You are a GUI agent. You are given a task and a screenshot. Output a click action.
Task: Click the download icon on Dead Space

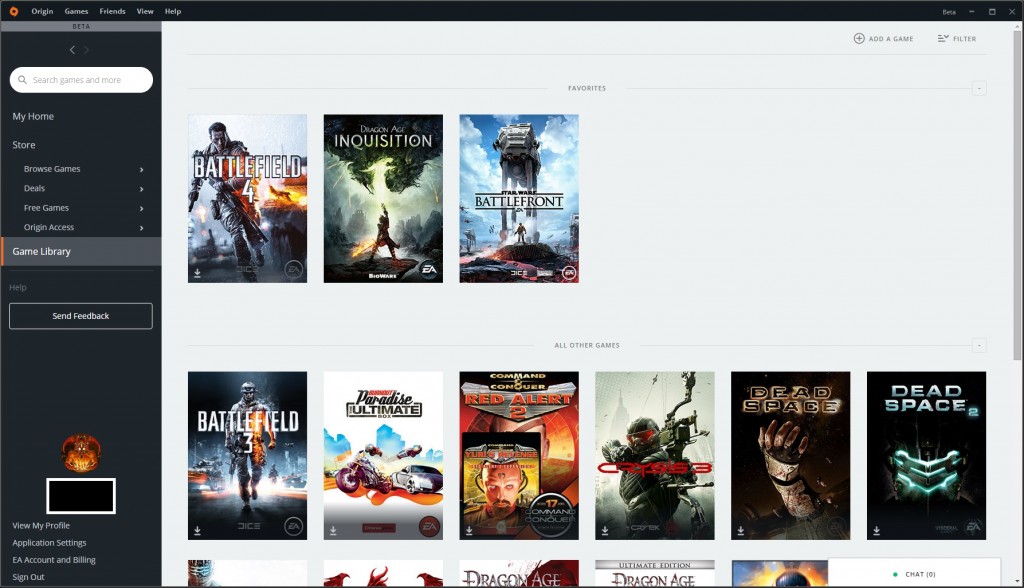pos(741,531)
